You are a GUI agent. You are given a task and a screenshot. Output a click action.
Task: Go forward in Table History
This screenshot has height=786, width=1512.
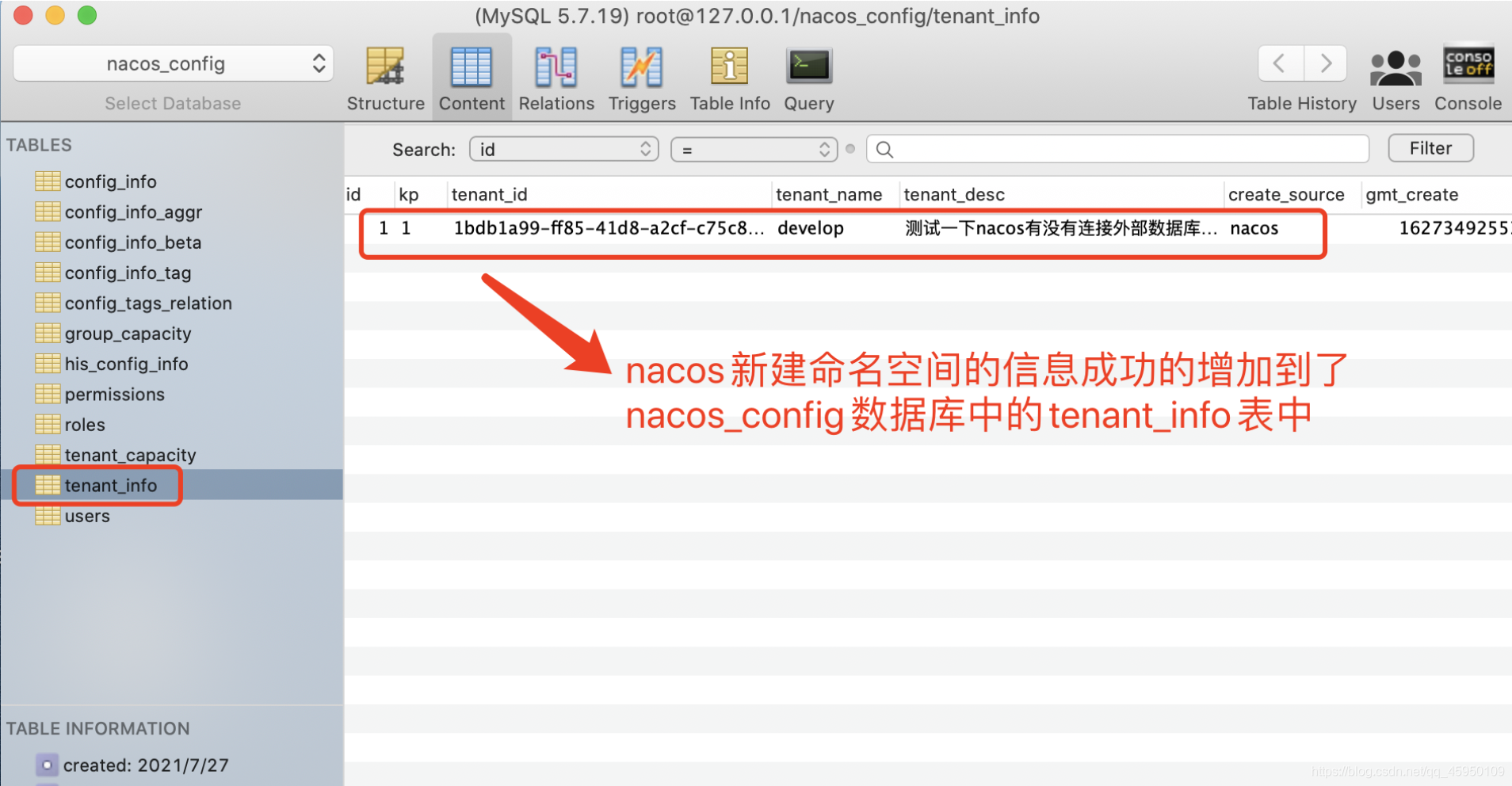pos(1325,63)
